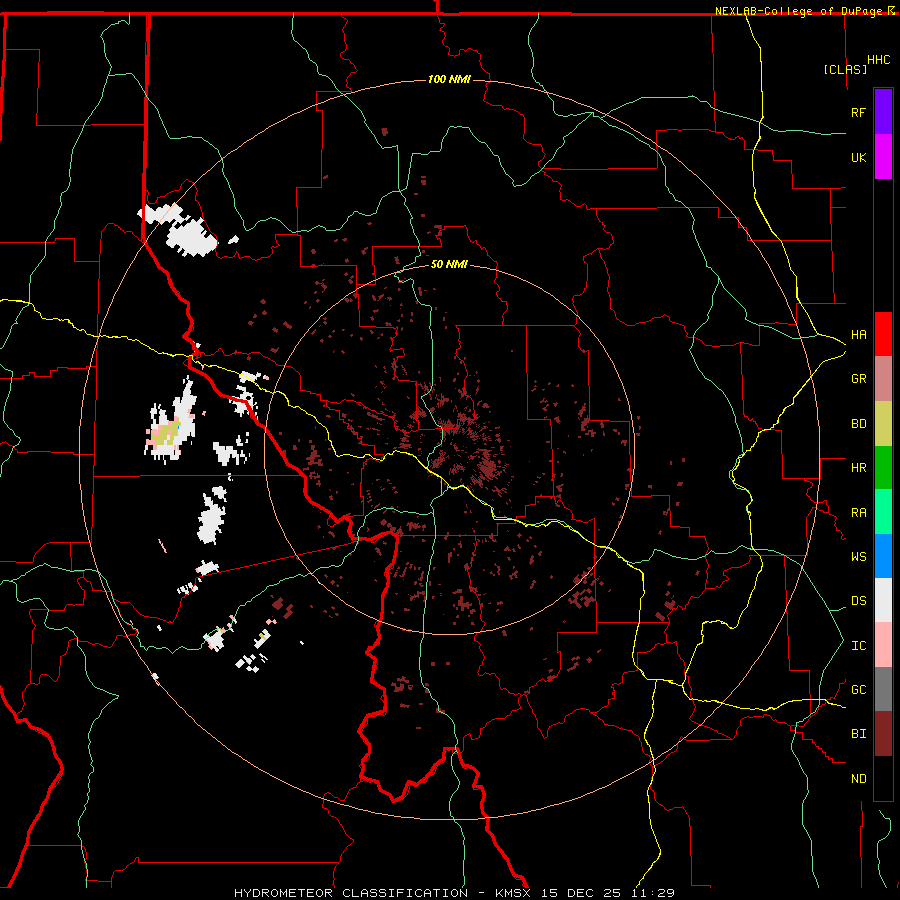Click the HHC product code label
Viewport: 900px width, 900px height.
[x=879, y=60]
